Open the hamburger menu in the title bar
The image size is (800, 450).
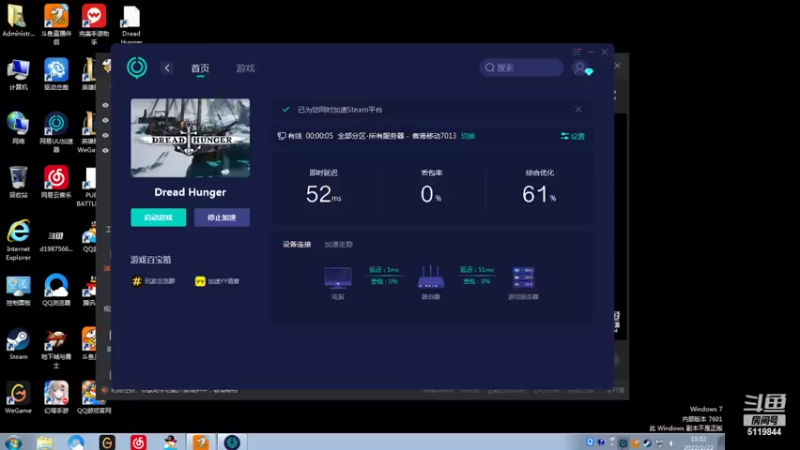click(x=577, y=52)
